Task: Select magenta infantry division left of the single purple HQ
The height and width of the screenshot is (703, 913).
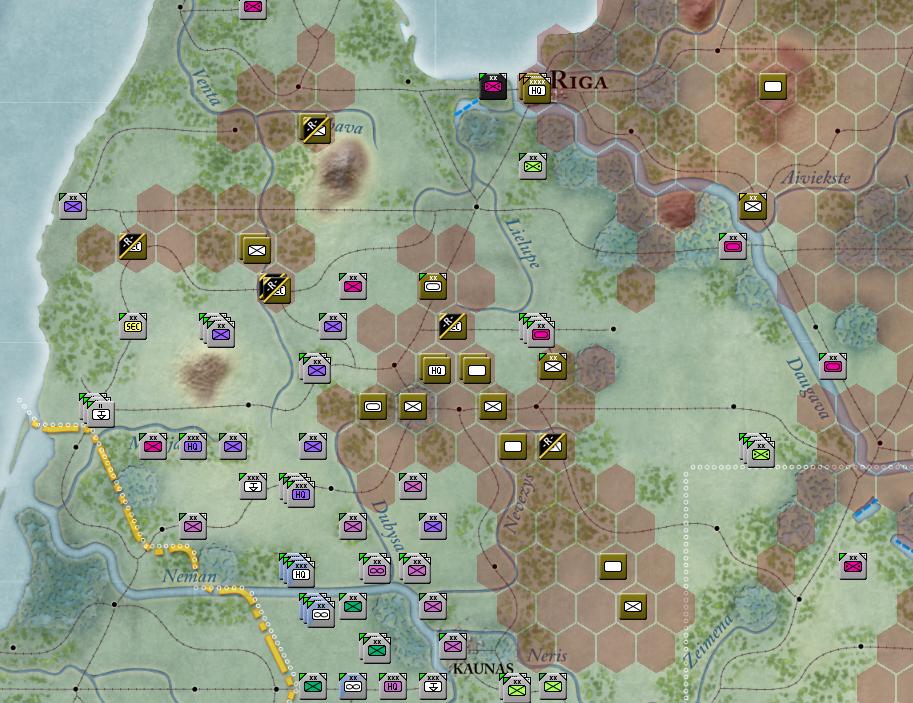Action: [153, 446]
